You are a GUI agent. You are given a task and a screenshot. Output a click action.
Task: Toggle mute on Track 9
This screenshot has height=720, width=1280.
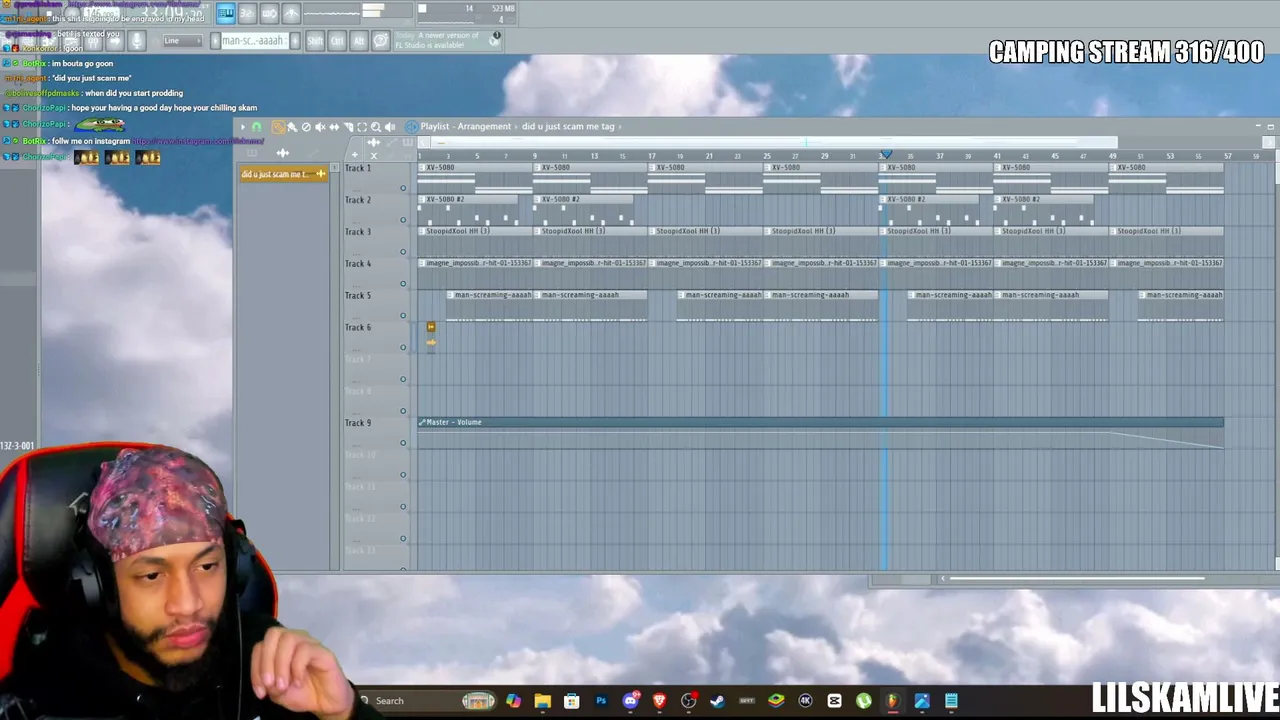tap(403, 443)
